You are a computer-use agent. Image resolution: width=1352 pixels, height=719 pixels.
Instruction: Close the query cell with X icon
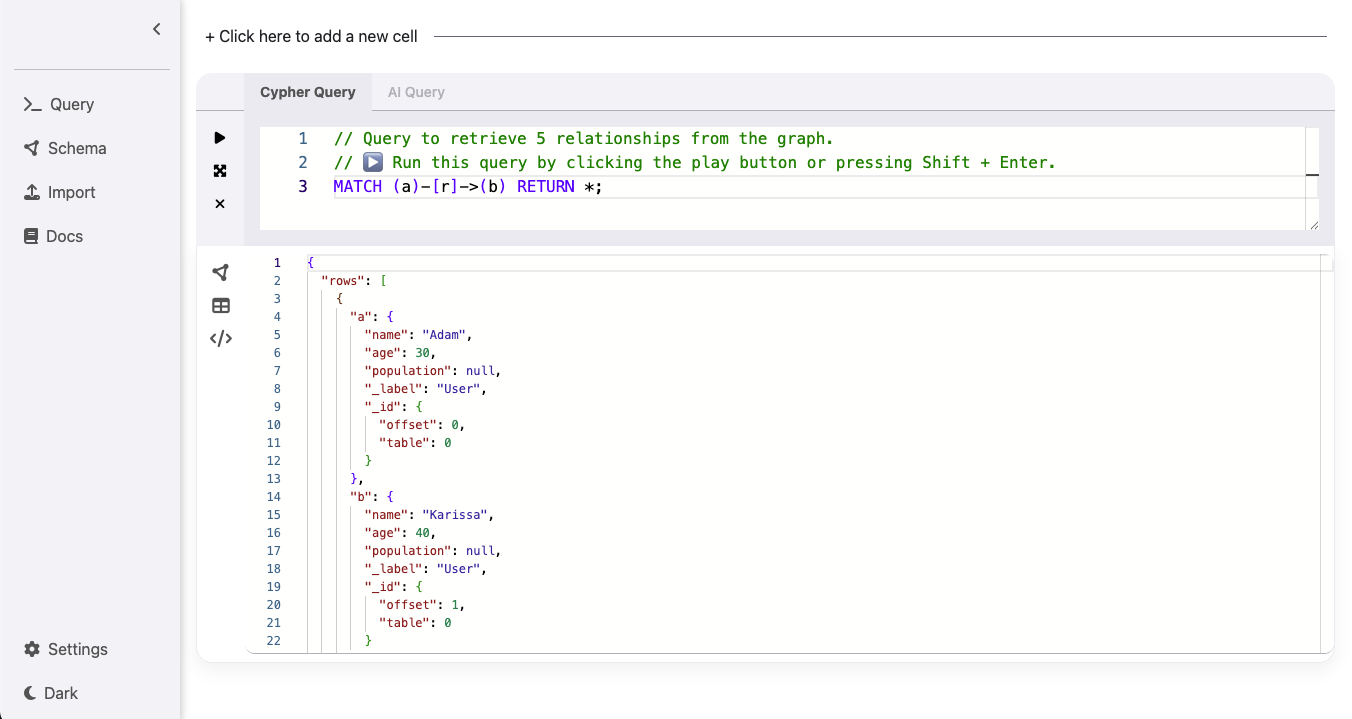pos(220,204)
